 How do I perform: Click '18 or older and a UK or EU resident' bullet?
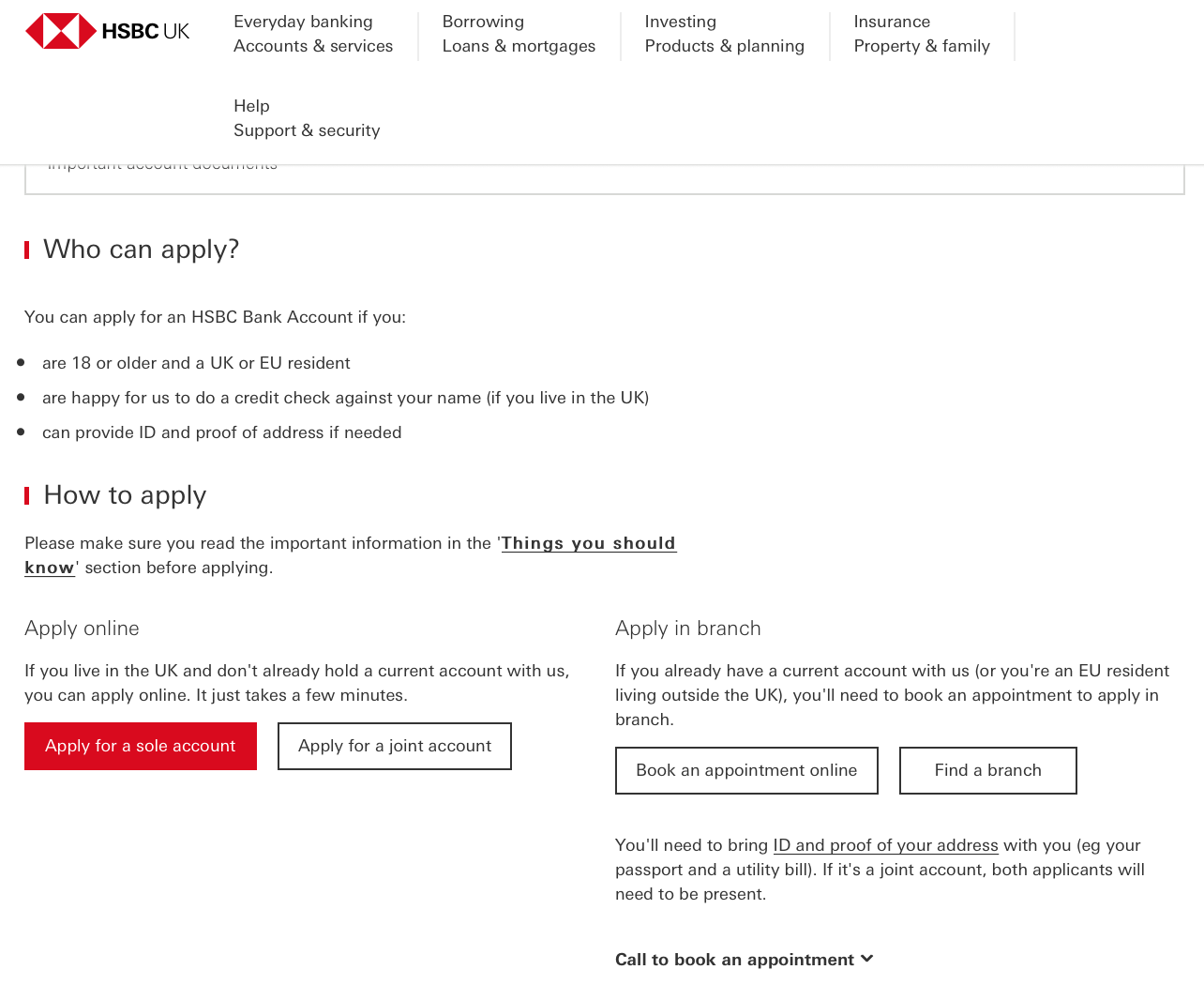196,363
